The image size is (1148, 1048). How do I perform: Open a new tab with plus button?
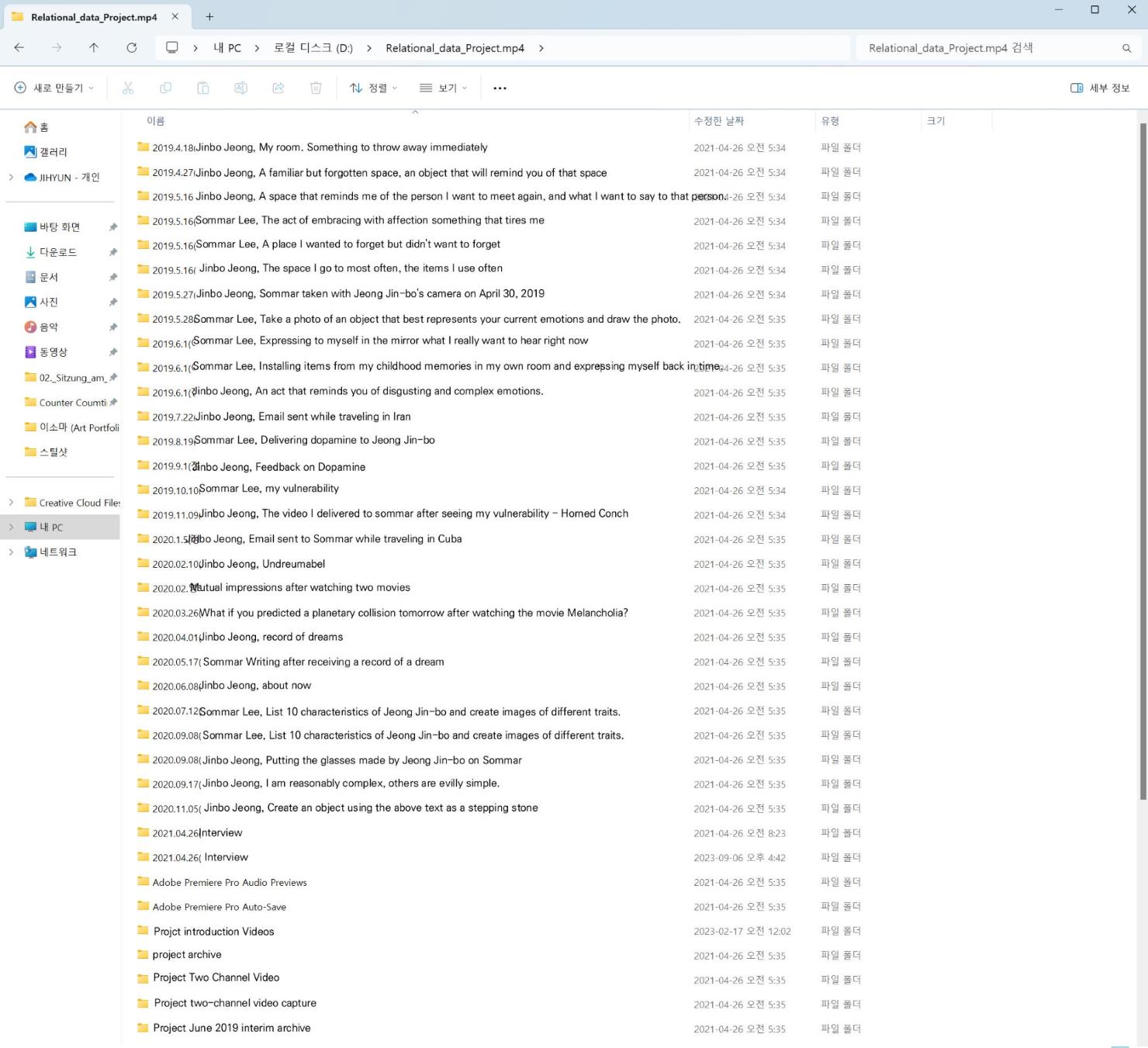tap(209, 16)
